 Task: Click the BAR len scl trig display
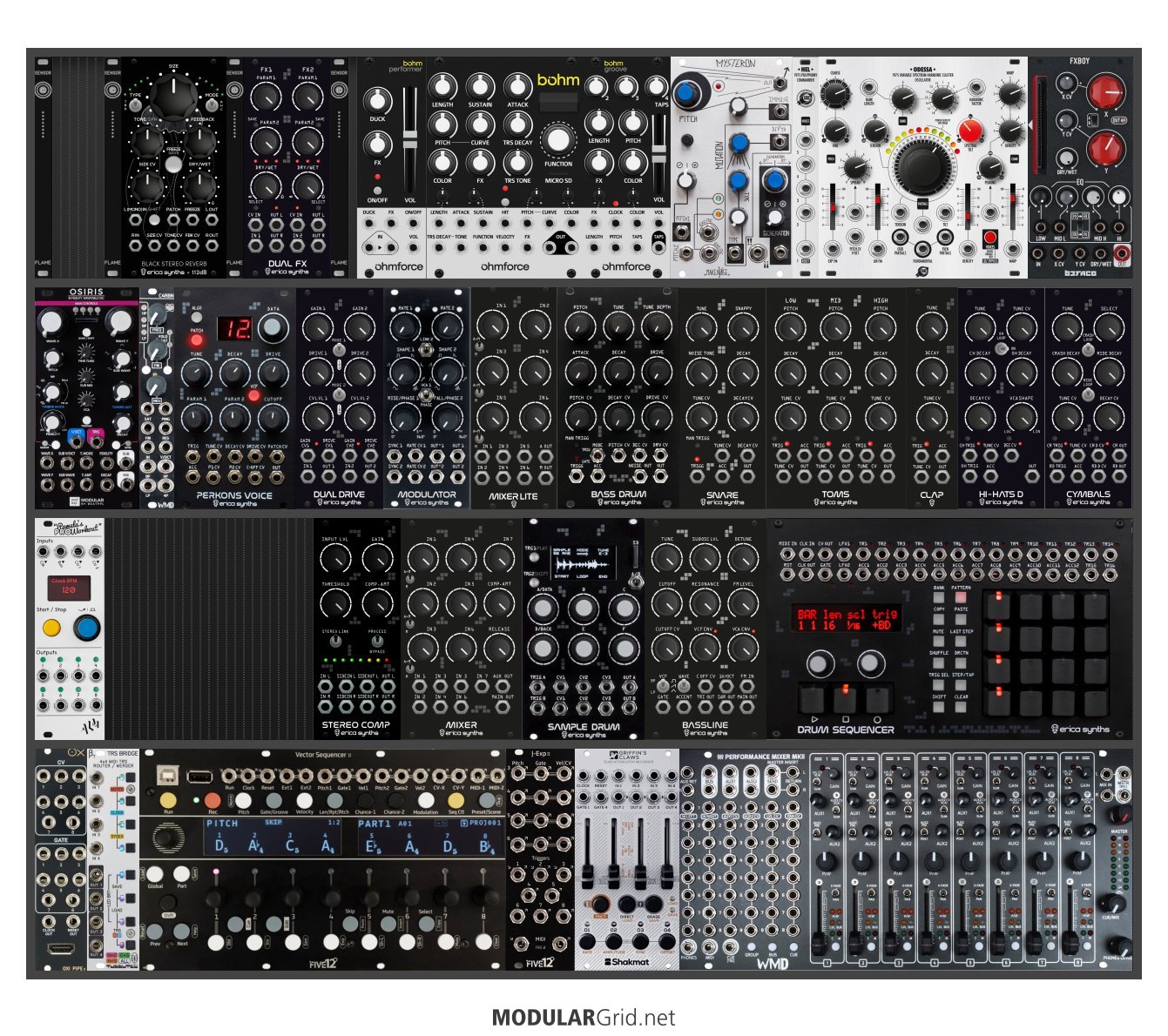pos(844,619)
